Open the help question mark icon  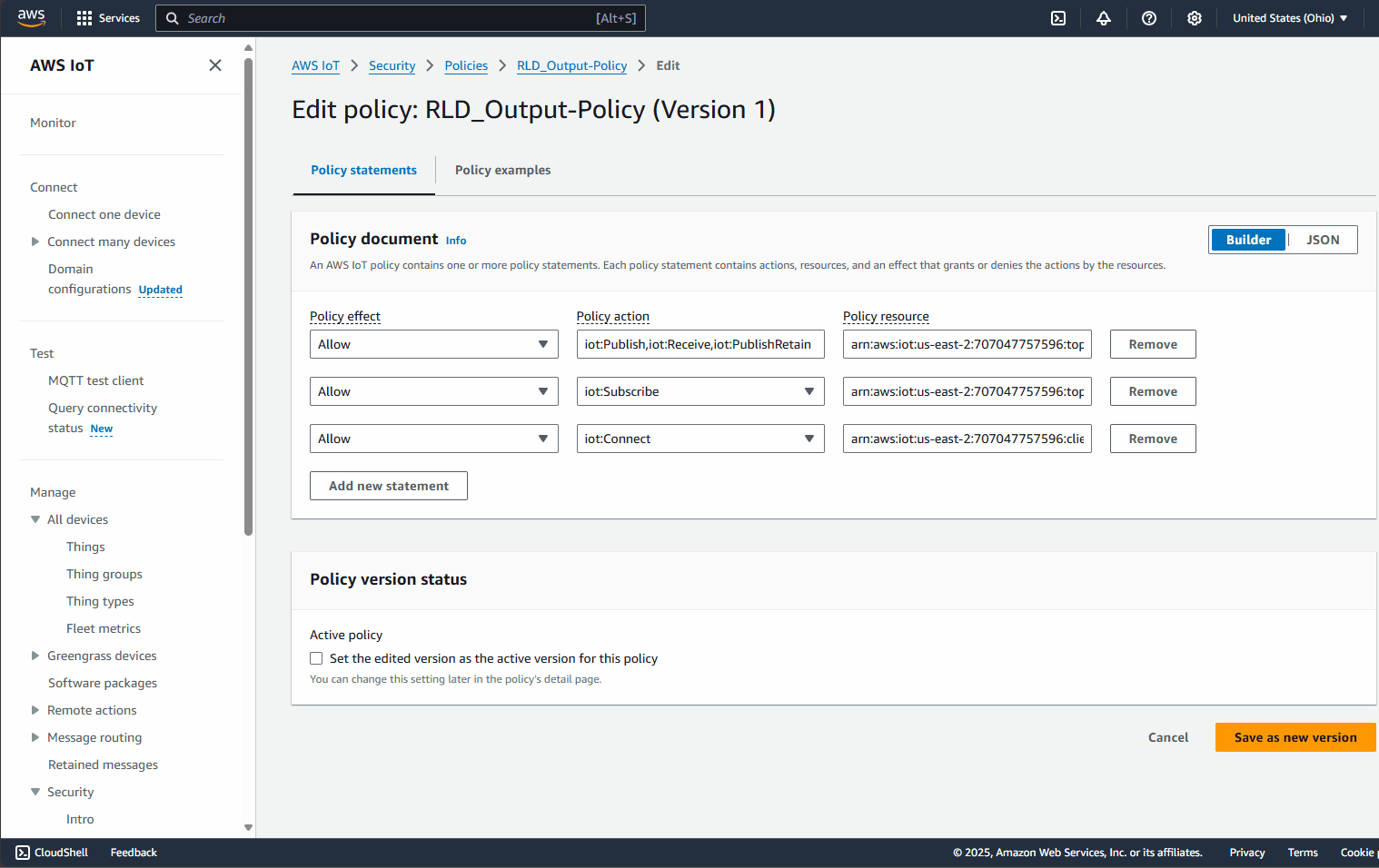[1149, 18]
